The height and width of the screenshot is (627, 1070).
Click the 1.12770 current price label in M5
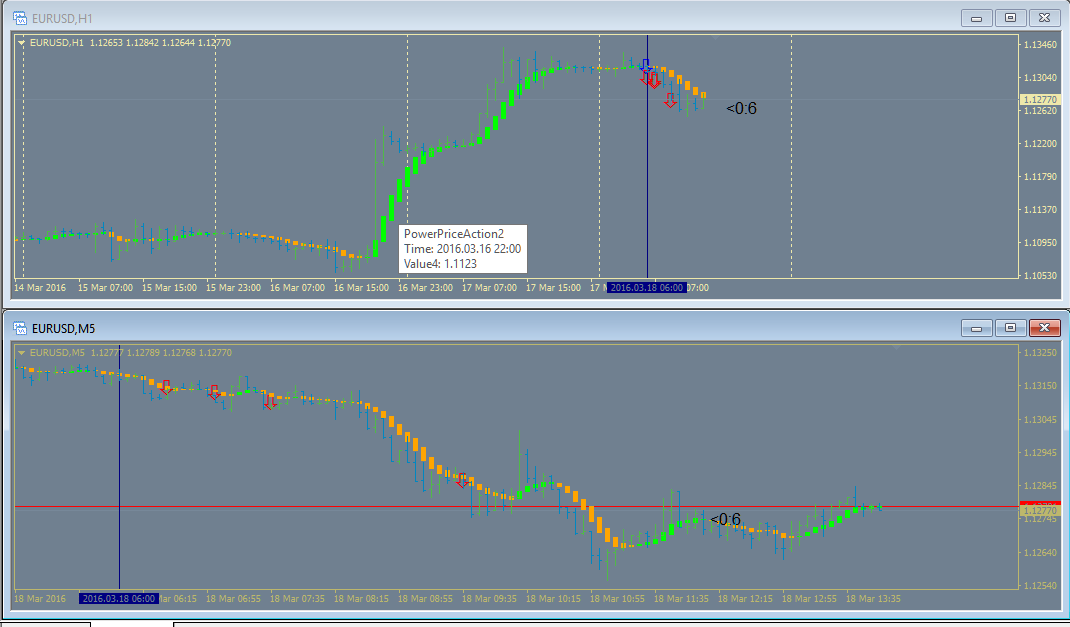point(1040,510)
